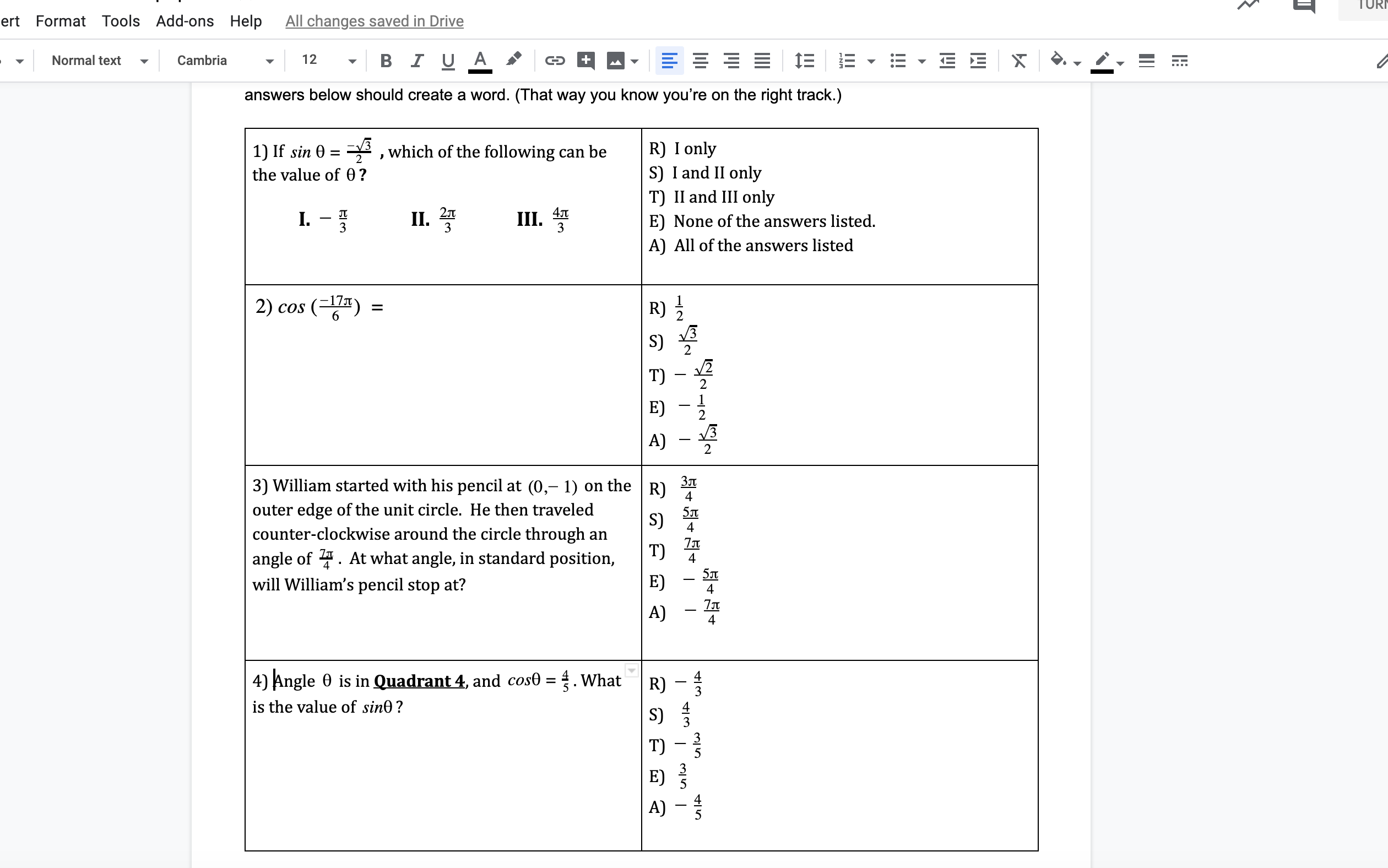Toggle left text alignment
Screen dimensions: 1388x868
[669, 60]
